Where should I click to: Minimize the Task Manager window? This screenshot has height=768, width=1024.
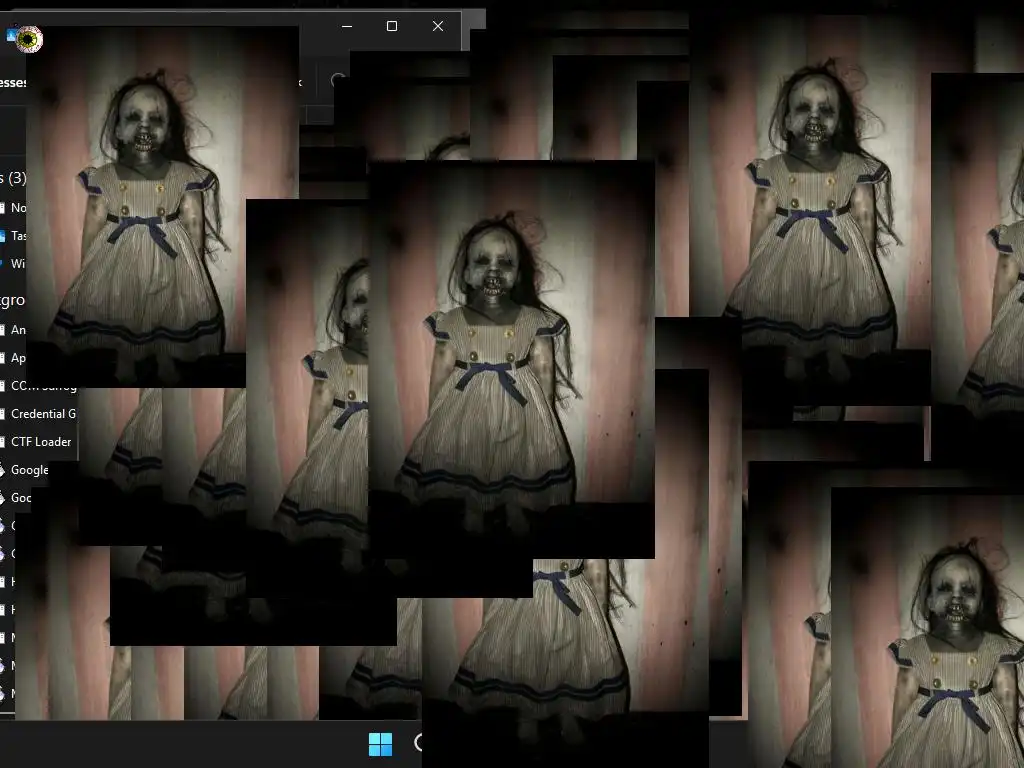point(347,26)
